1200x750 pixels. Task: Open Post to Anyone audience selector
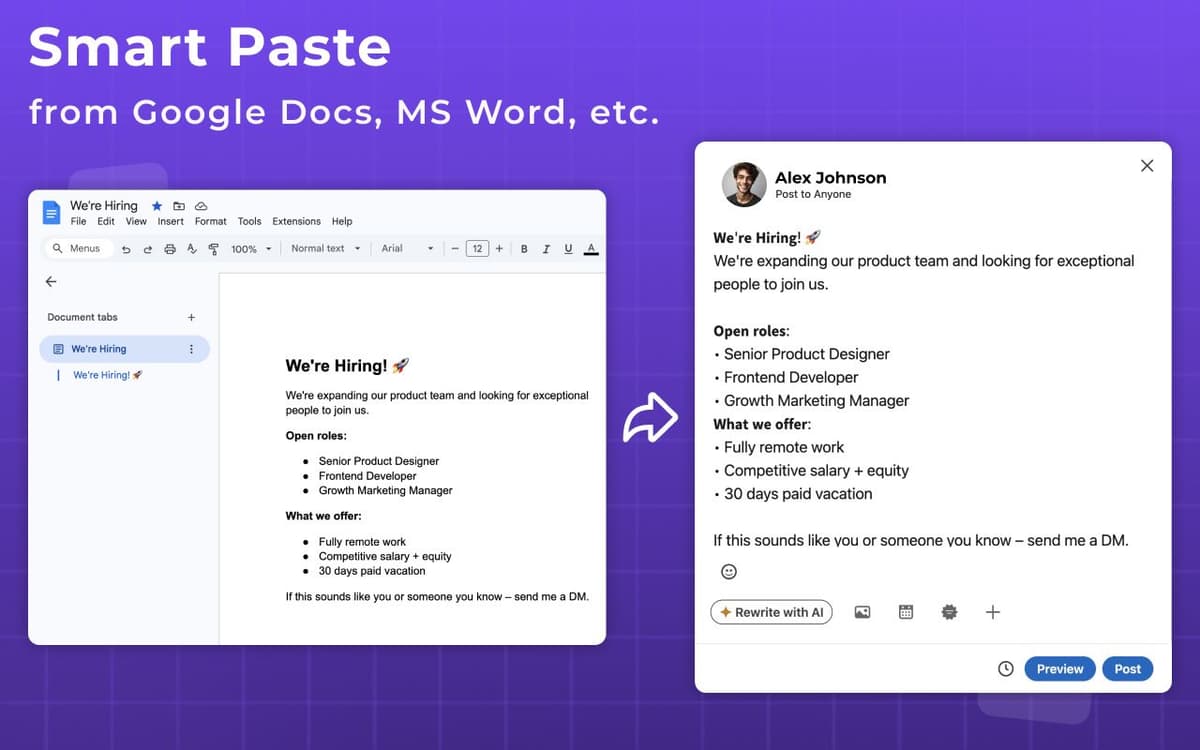[813, 194]
